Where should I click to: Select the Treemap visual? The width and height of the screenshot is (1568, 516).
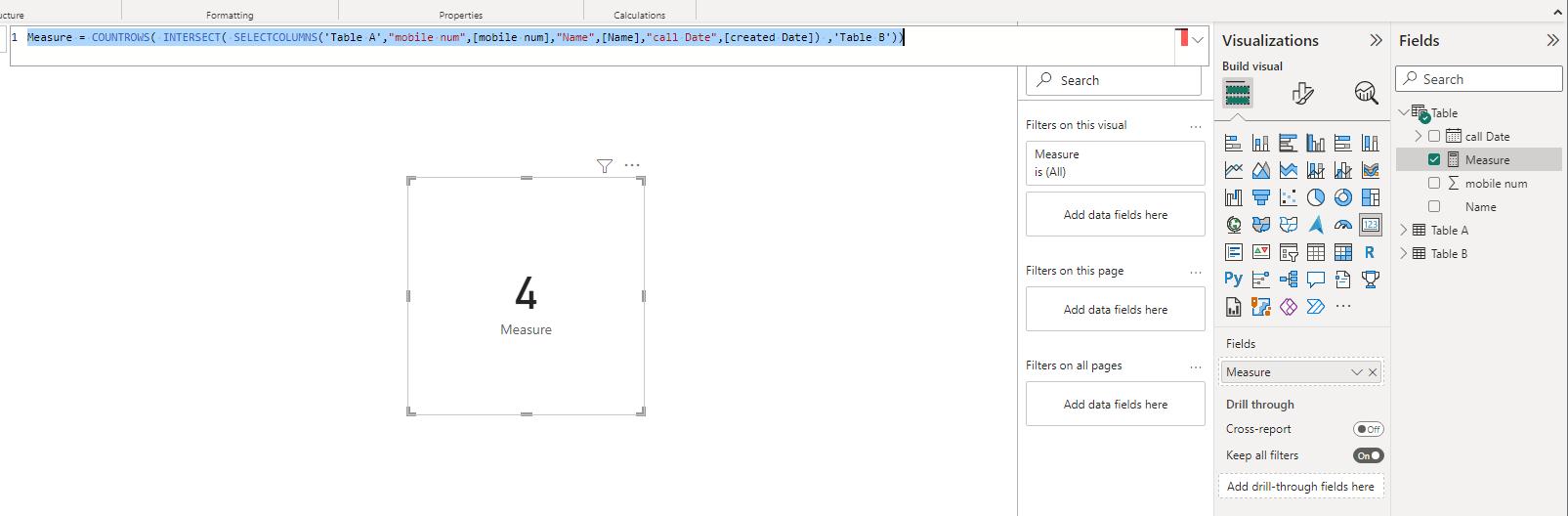(1371, 197)
